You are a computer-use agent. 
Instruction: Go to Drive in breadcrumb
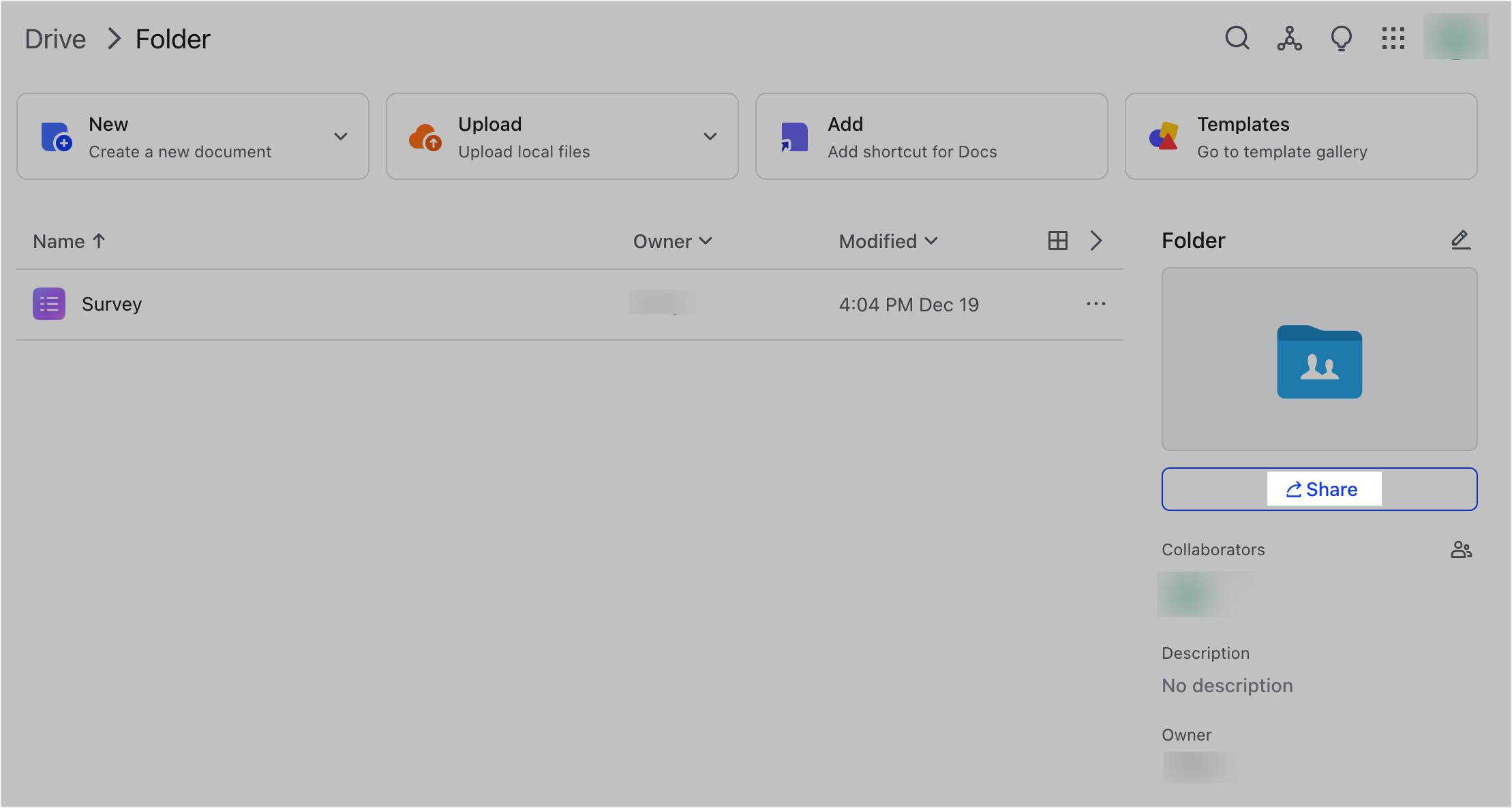(x=55, y=39)
